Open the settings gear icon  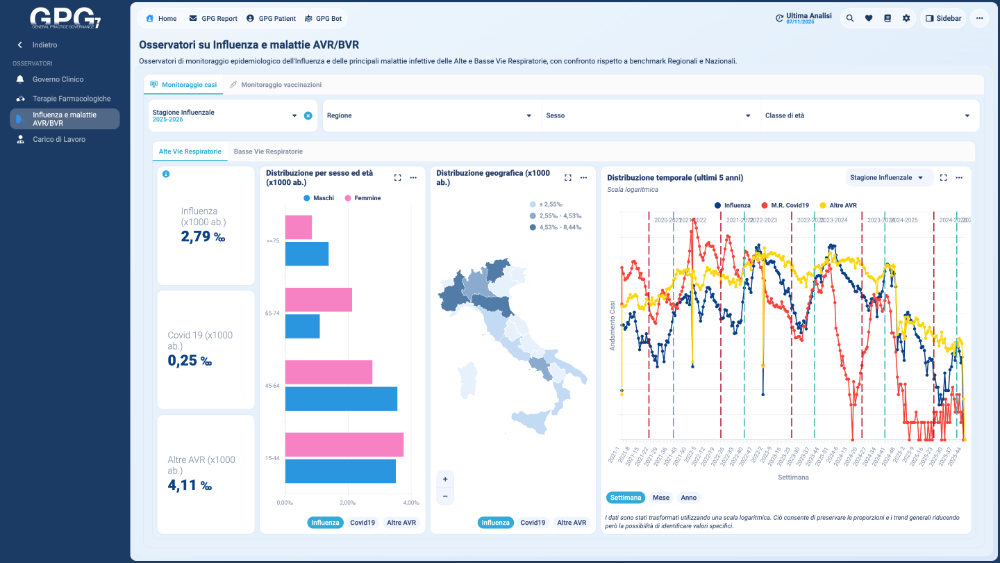(906, 18)
